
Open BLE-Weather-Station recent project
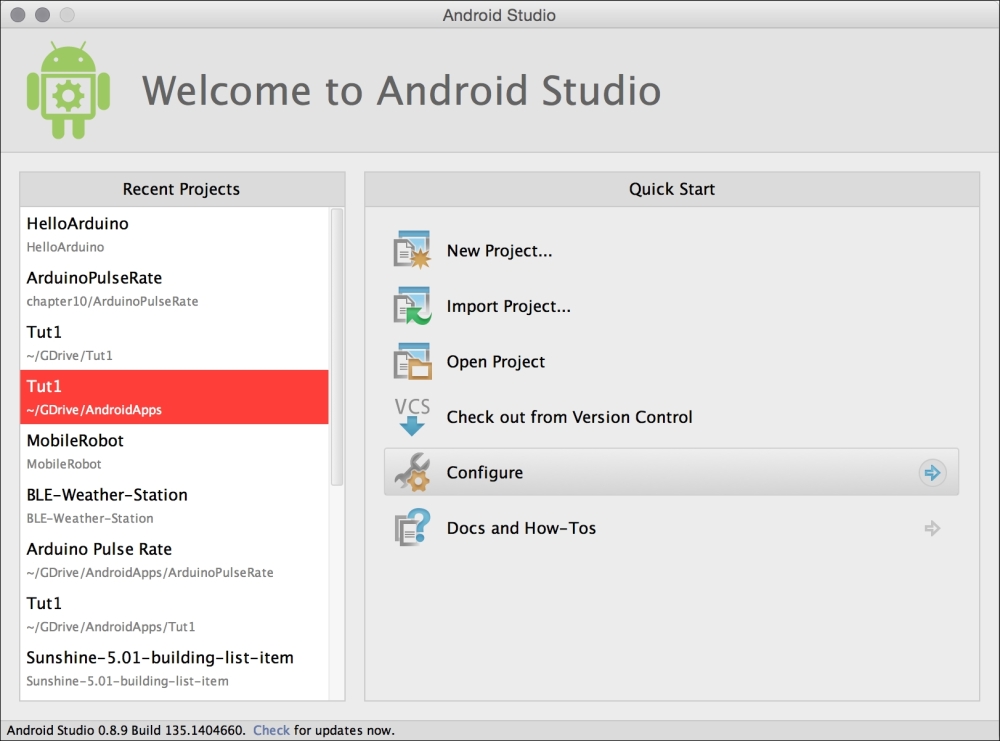click(x=174, y=505)
